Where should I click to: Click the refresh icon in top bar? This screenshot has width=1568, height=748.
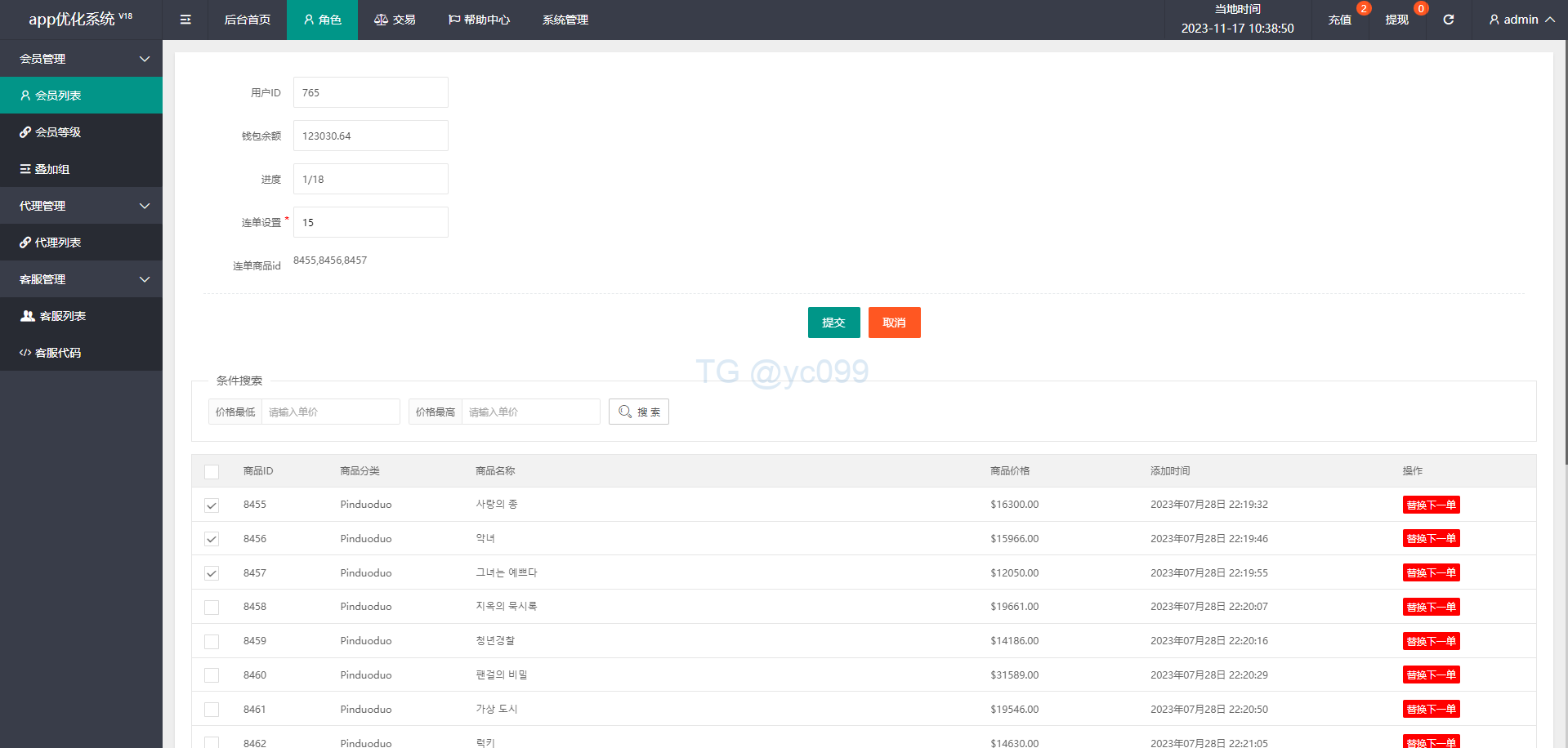point(1448,20)
